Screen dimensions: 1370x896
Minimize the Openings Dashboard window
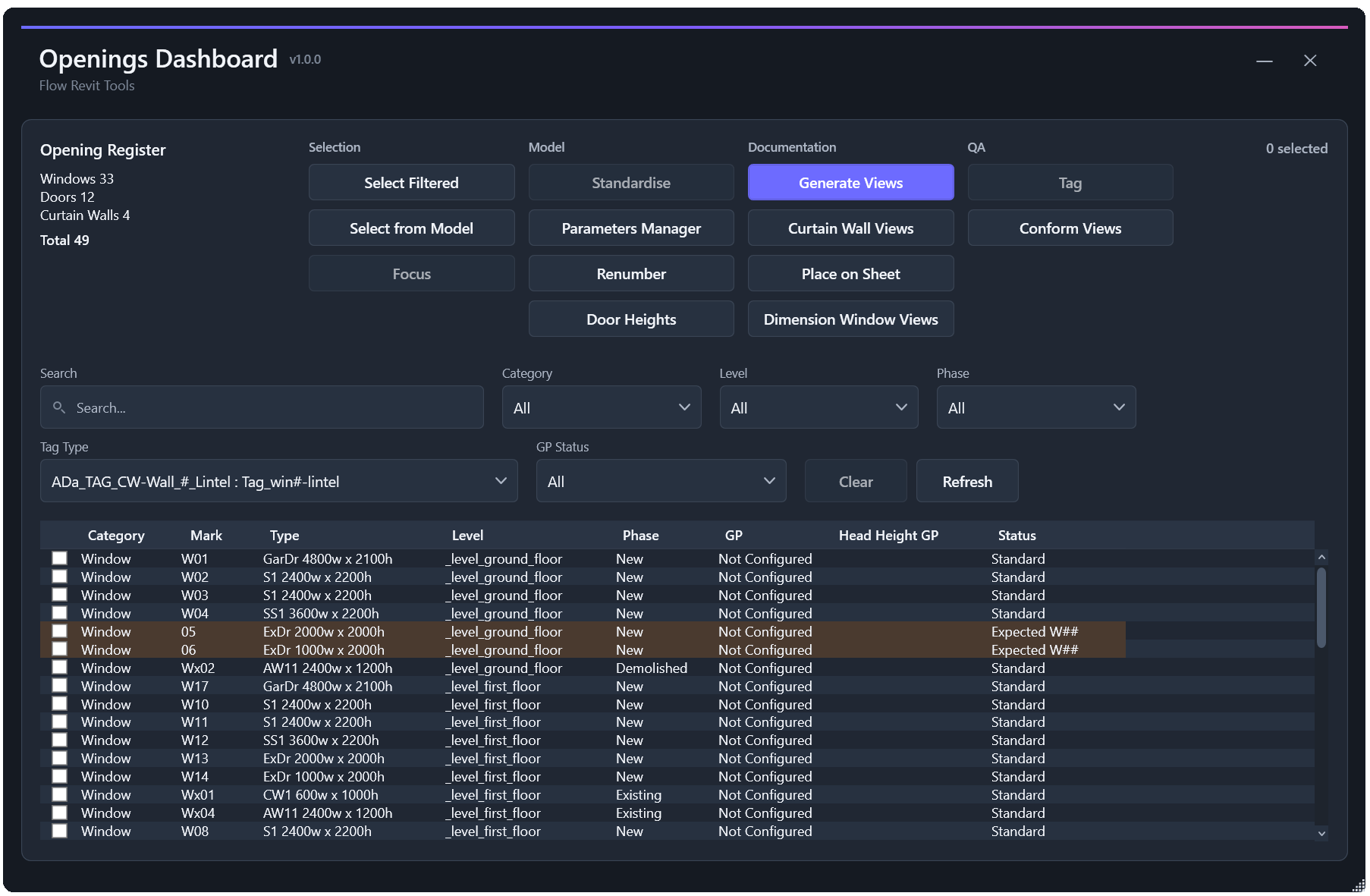pyautogui.click(x=1264, y=61)
